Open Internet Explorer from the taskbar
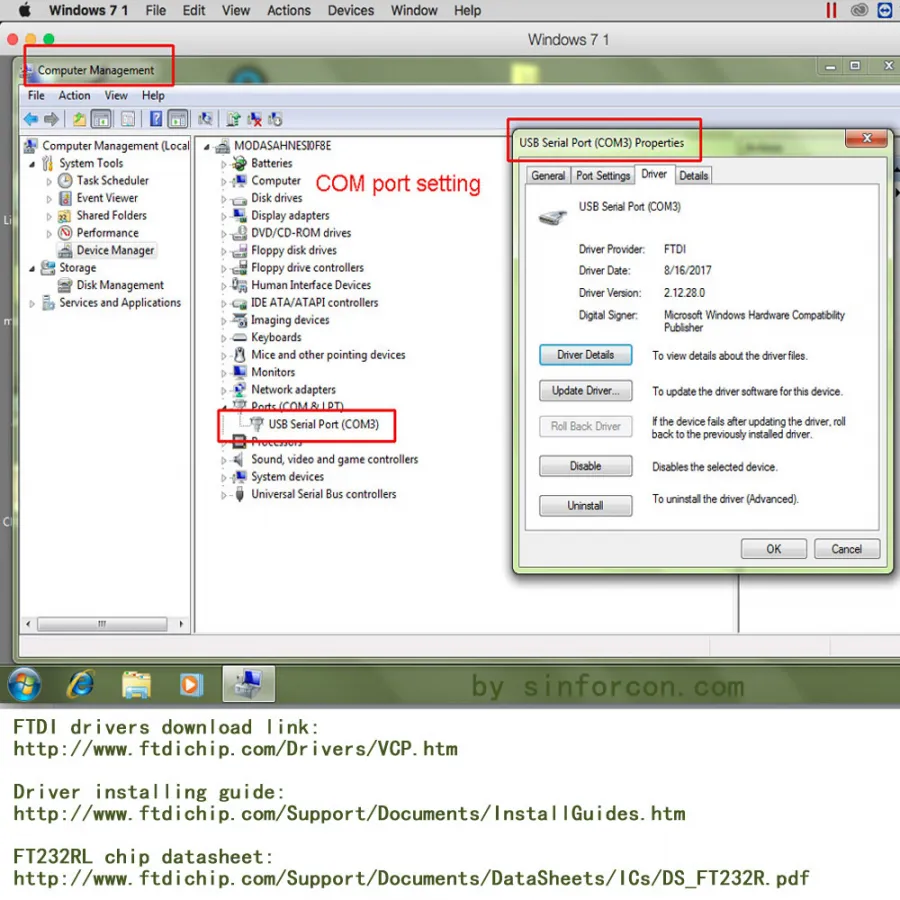This screenshot has height=900, width=900. 81,684
